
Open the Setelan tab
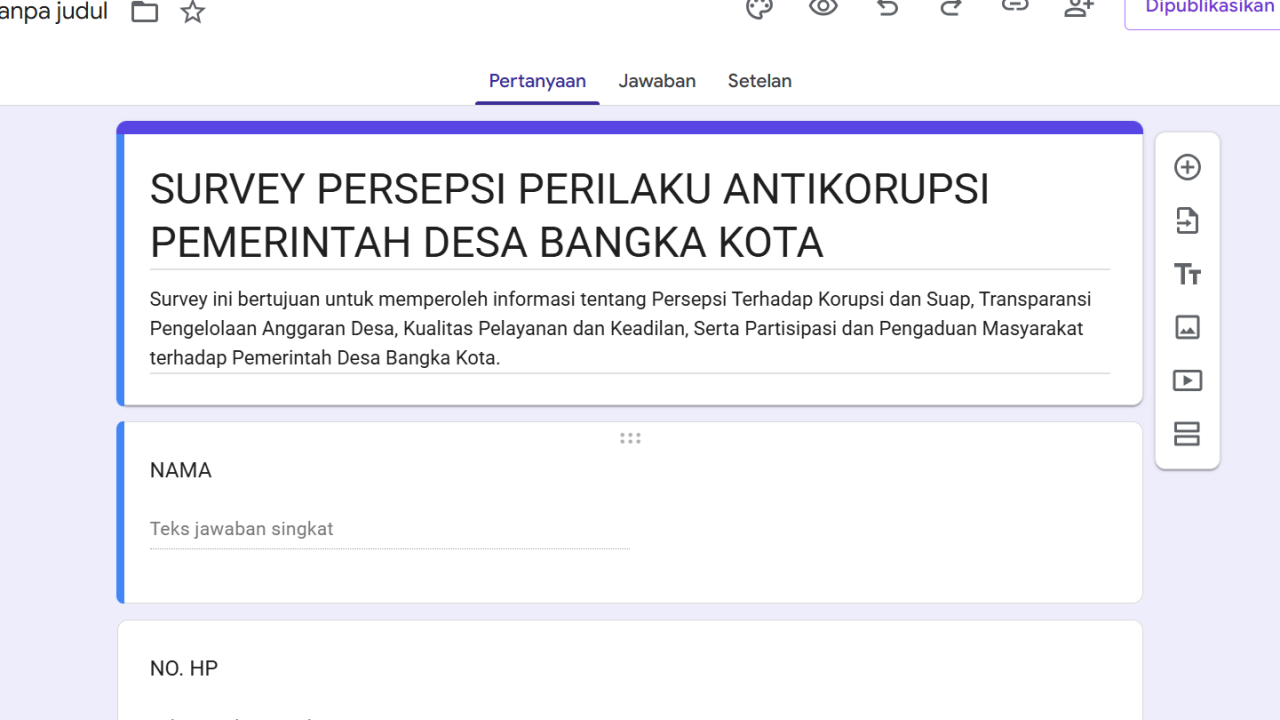[x=760, y=81]
